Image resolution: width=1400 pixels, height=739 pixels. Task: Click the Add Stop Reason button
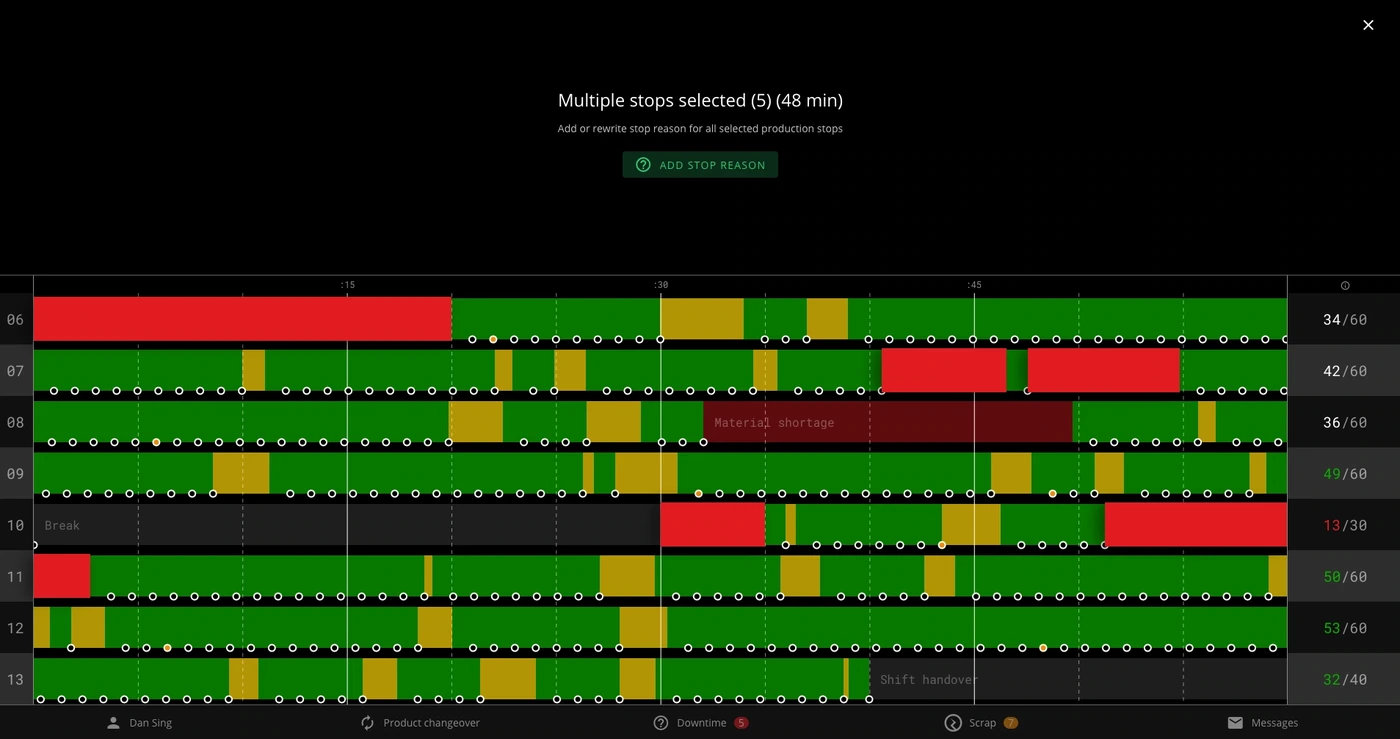(700, 165)
